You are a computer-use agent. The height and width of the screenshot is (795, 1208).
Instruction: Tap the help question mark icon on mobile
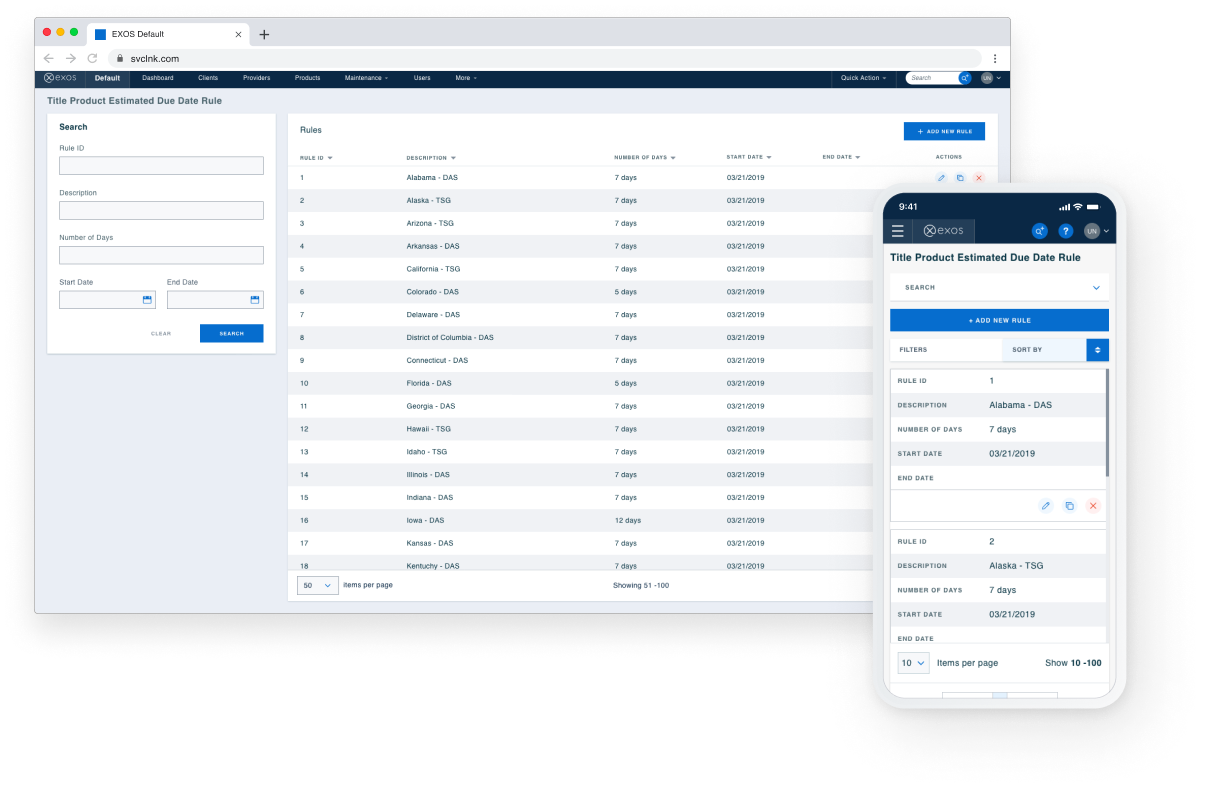(1066, 231)
